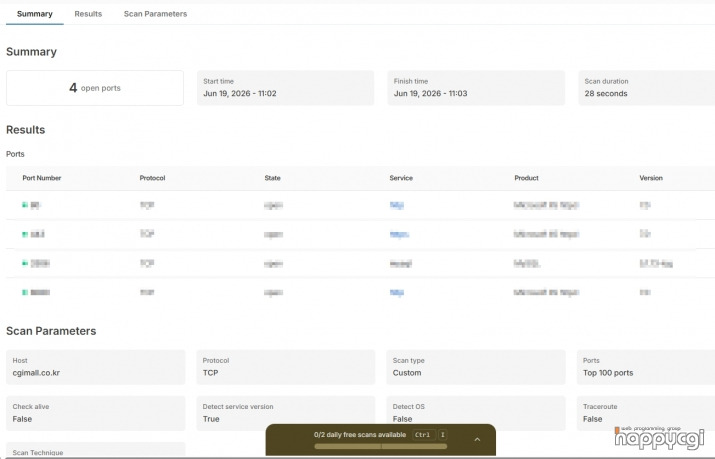Click the Protocol column header
The height and width of the screenshot is (459, 715).
[152, 178]
